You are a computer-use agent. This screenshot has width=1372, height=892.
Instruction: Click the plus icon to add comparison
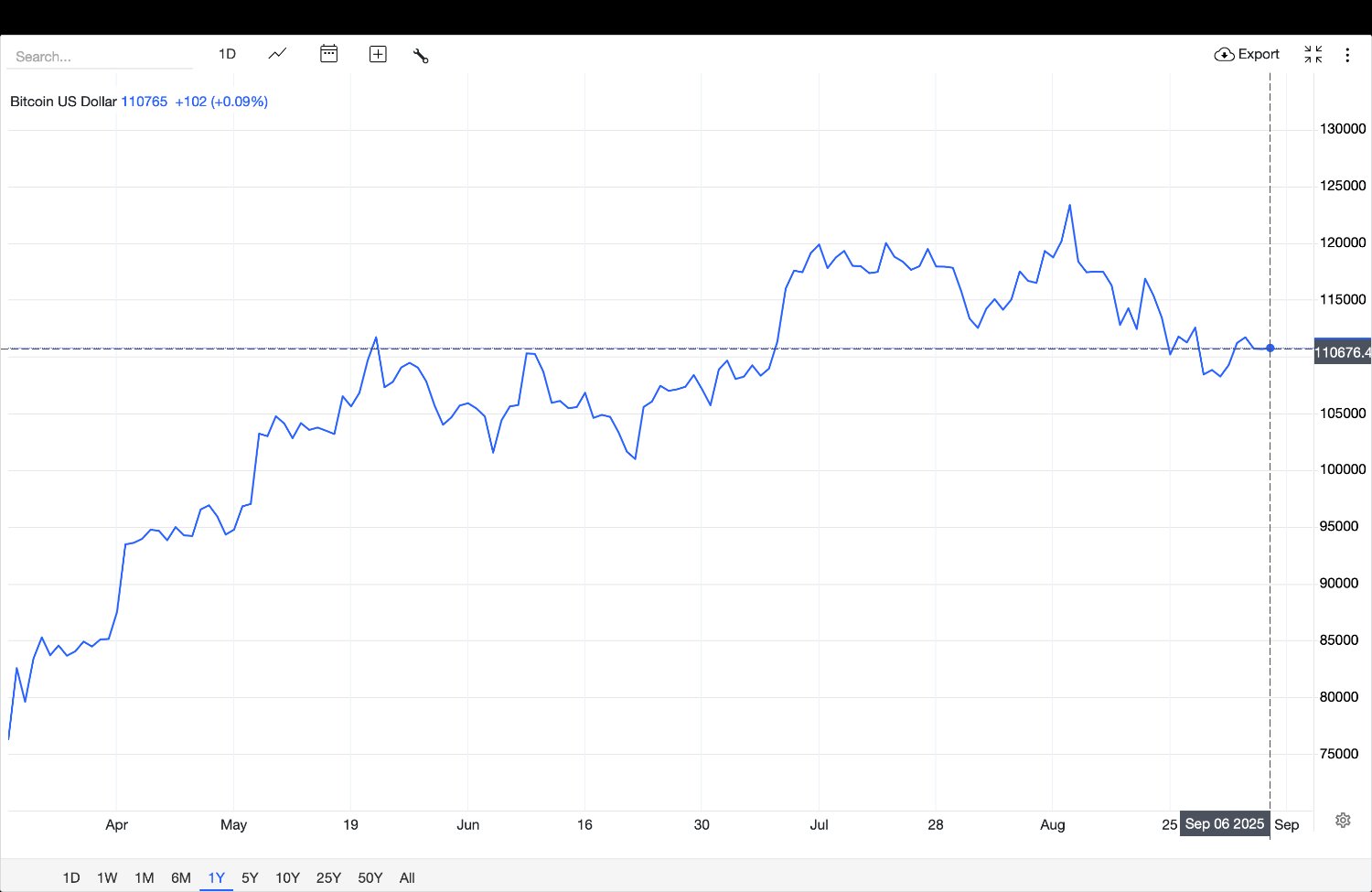click(378, 54)
